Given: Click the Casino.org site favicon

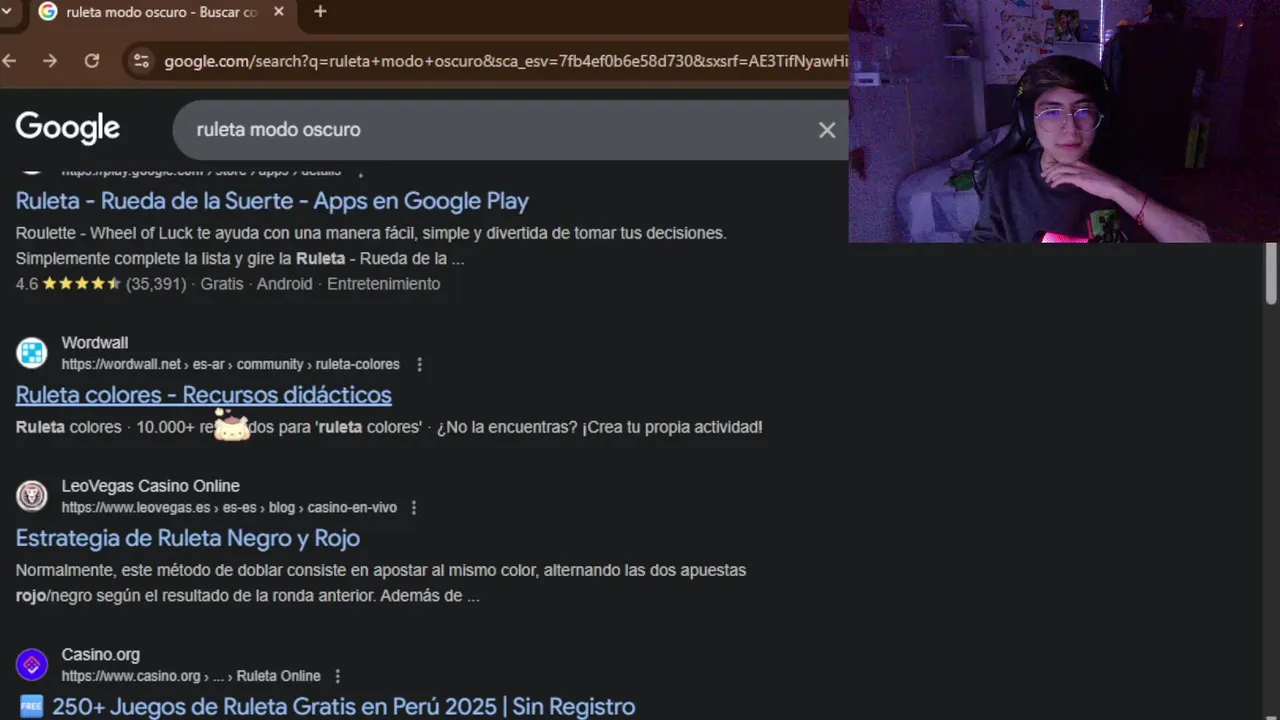Looking at the screenshot, I should 32,665.
